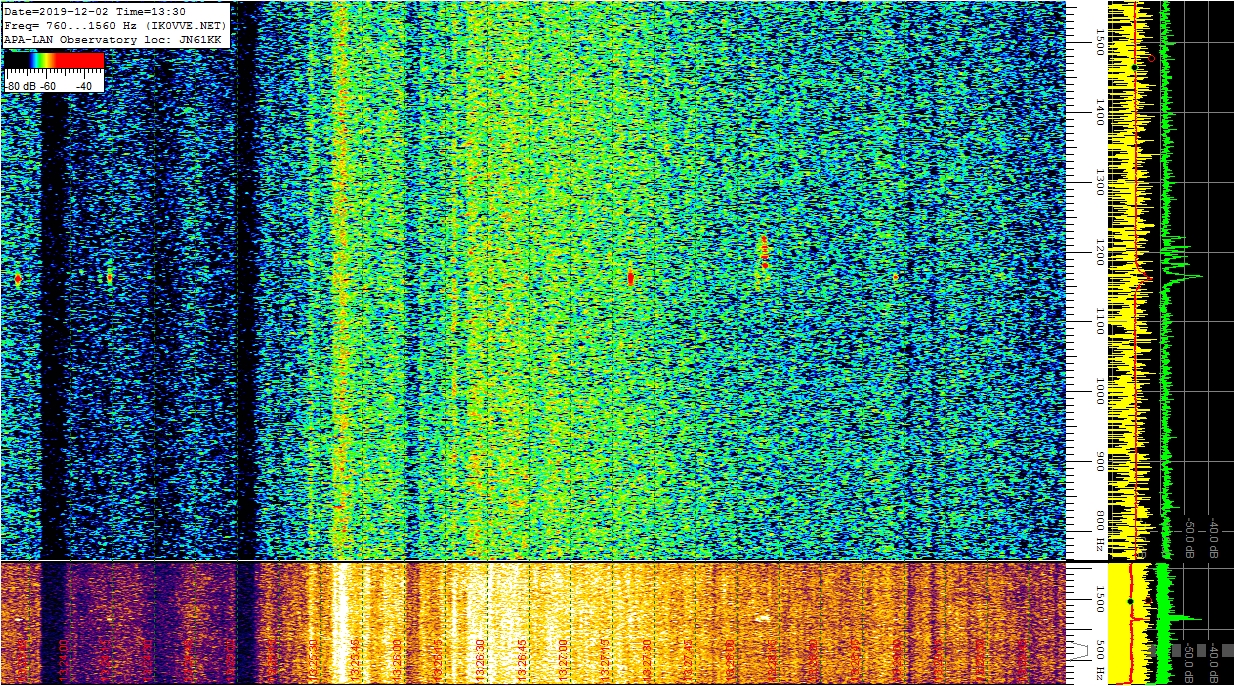This screenshot has width=1235, height=686.
Task: Click the -50.0 dB label of the upper spectrum
Action: [x=1190, y=537]
